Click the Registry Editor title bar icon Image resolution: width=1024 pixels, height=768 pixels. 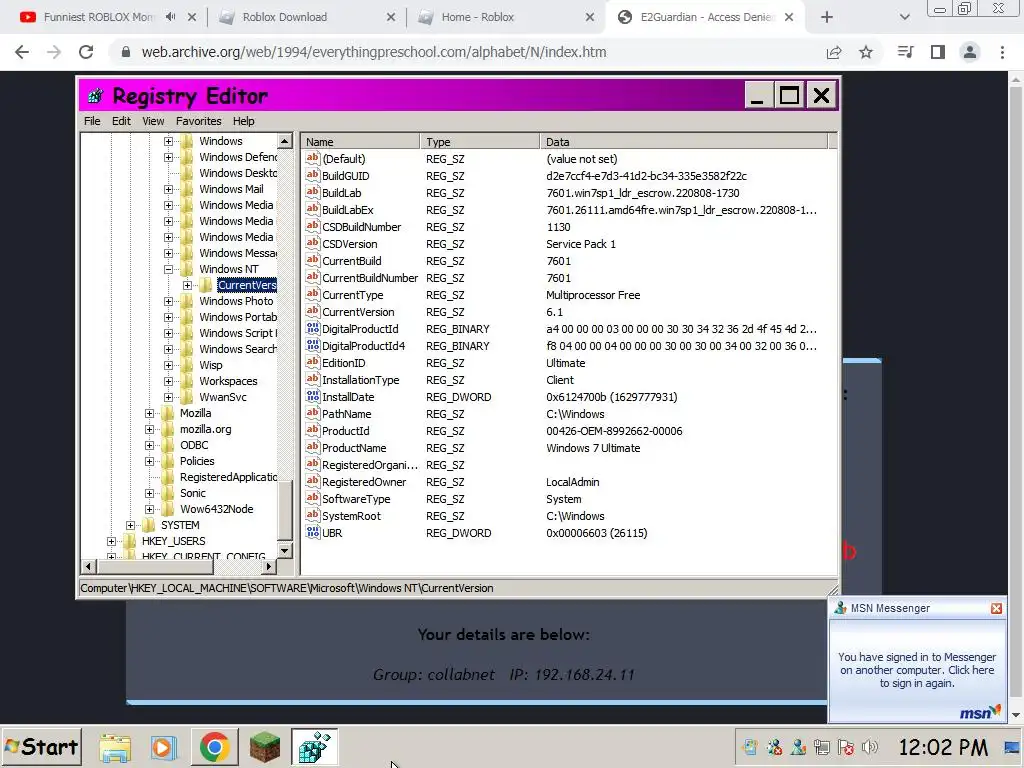pos(95,96)
